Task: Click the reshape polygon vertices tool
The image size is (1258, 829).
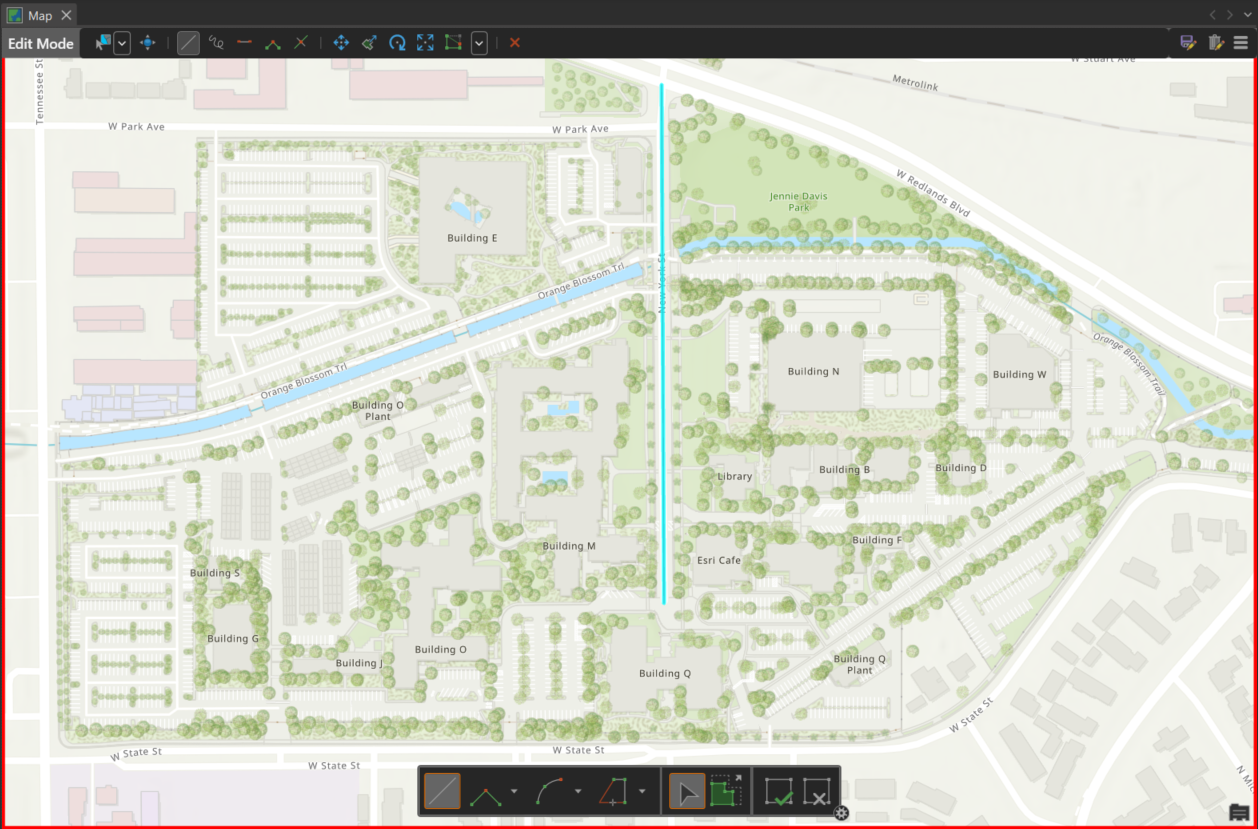Action: (453, 43)
